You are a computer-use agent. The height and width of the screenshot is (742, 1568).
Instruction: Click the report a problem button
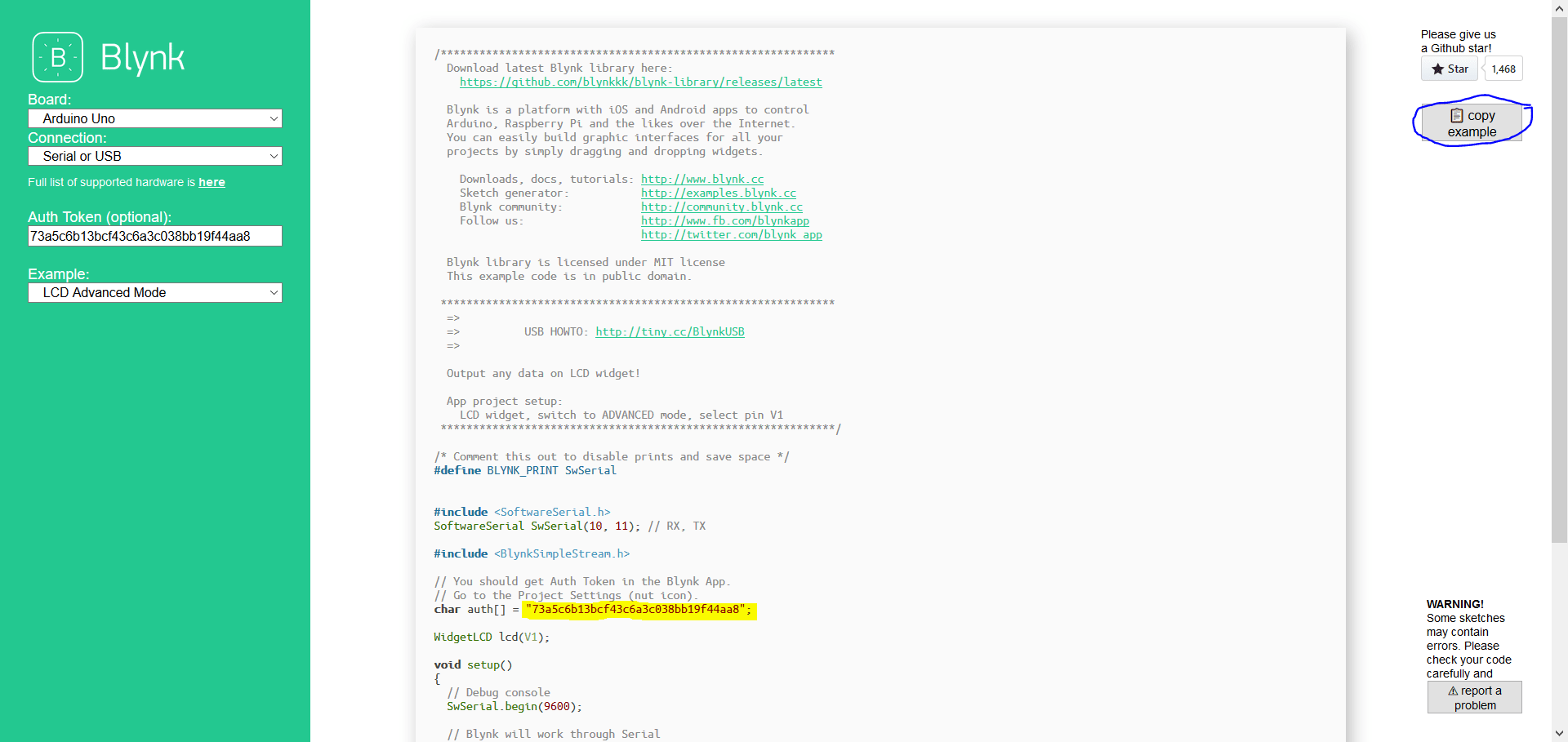click(1474, 698)
